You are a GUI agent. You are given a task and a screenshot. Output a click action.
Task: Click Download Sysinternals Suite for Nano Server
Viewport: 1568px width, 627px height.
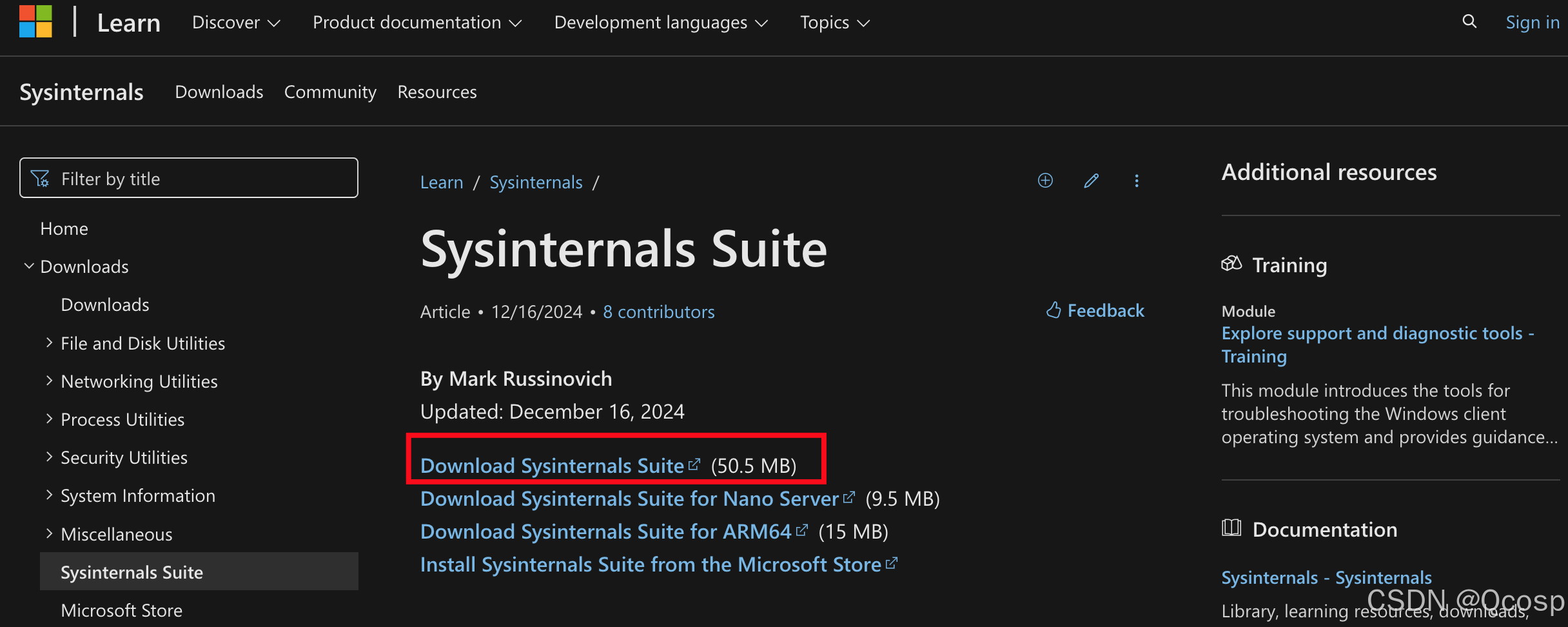pyautogui.click(x=637, y=499)
